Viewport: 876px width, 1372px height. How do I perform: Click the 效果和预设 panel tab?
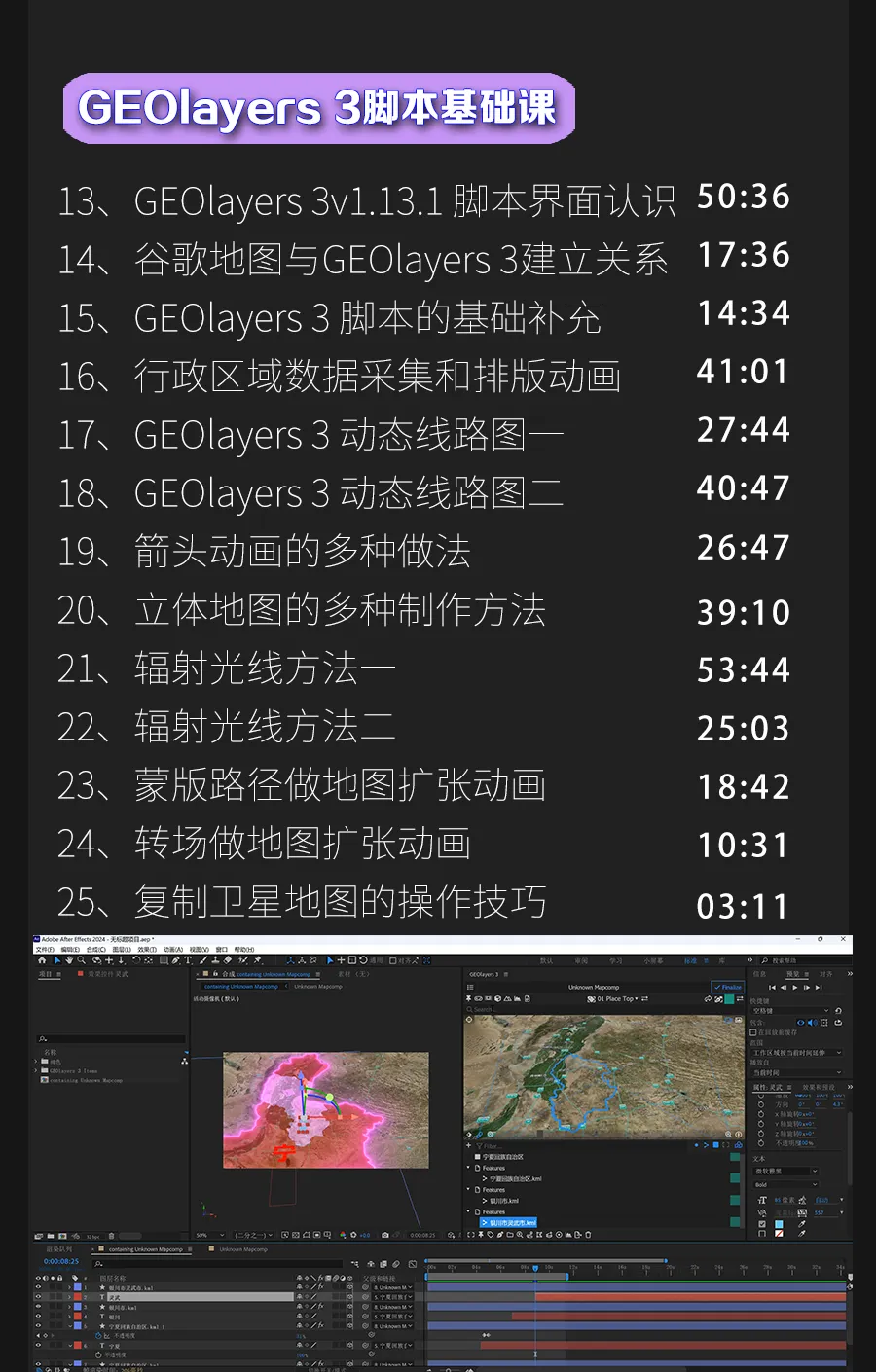tap(820, 1087)
